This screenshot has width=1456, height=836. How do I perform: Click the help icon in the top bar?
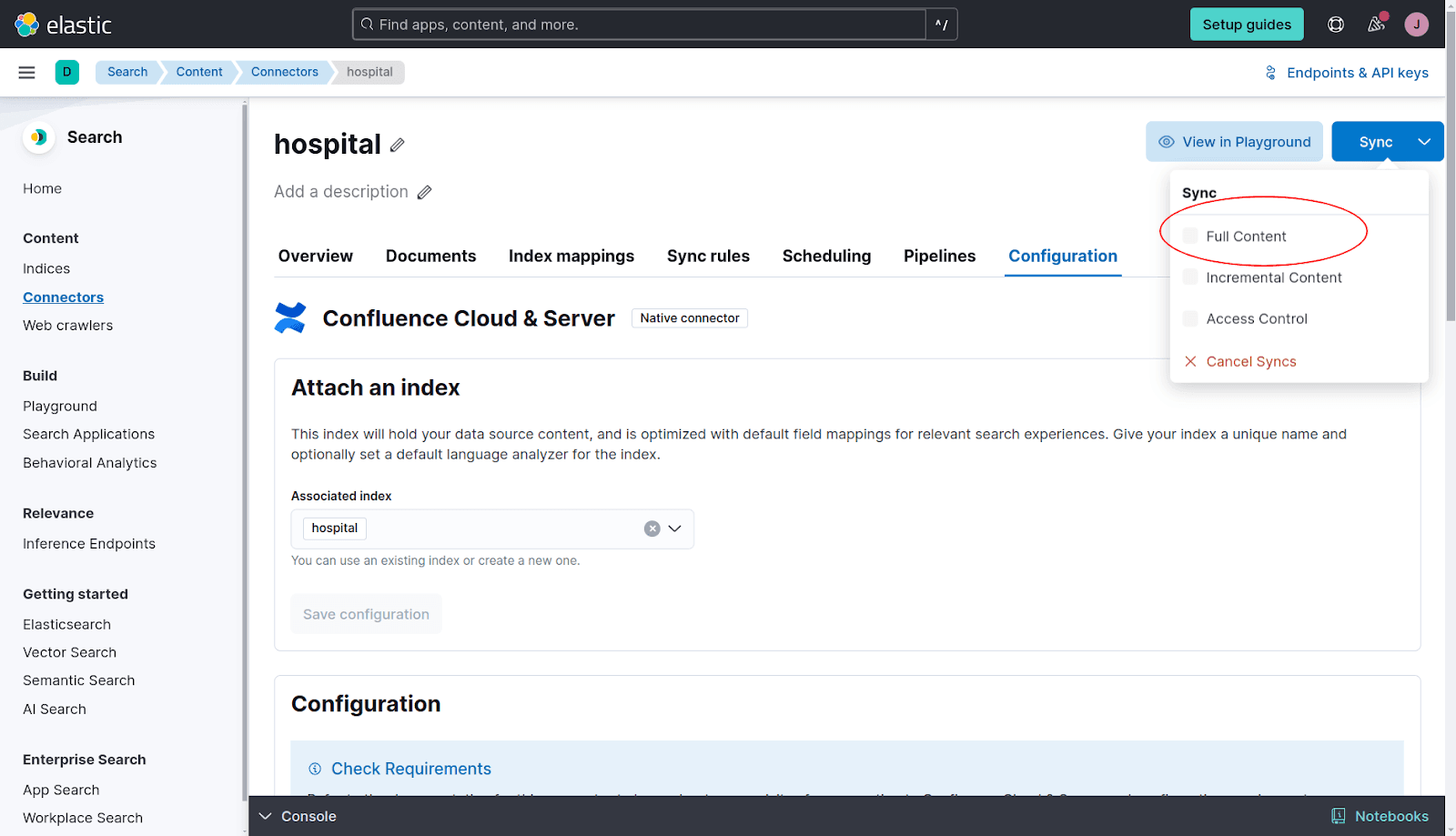coord(1335,24)
